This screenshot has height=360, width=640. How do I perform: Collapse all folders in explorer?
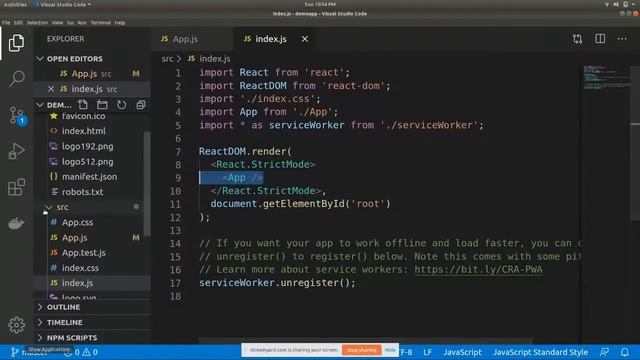[x=141, y=105]
